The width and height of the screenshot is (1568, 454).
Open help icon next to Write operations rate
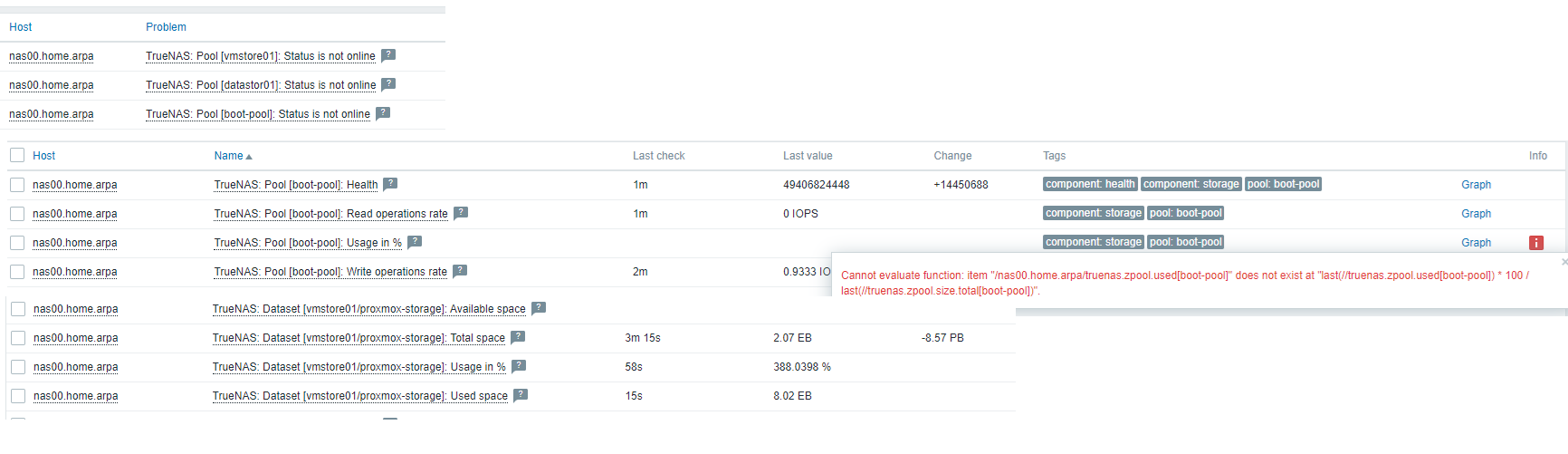point(460,271)
